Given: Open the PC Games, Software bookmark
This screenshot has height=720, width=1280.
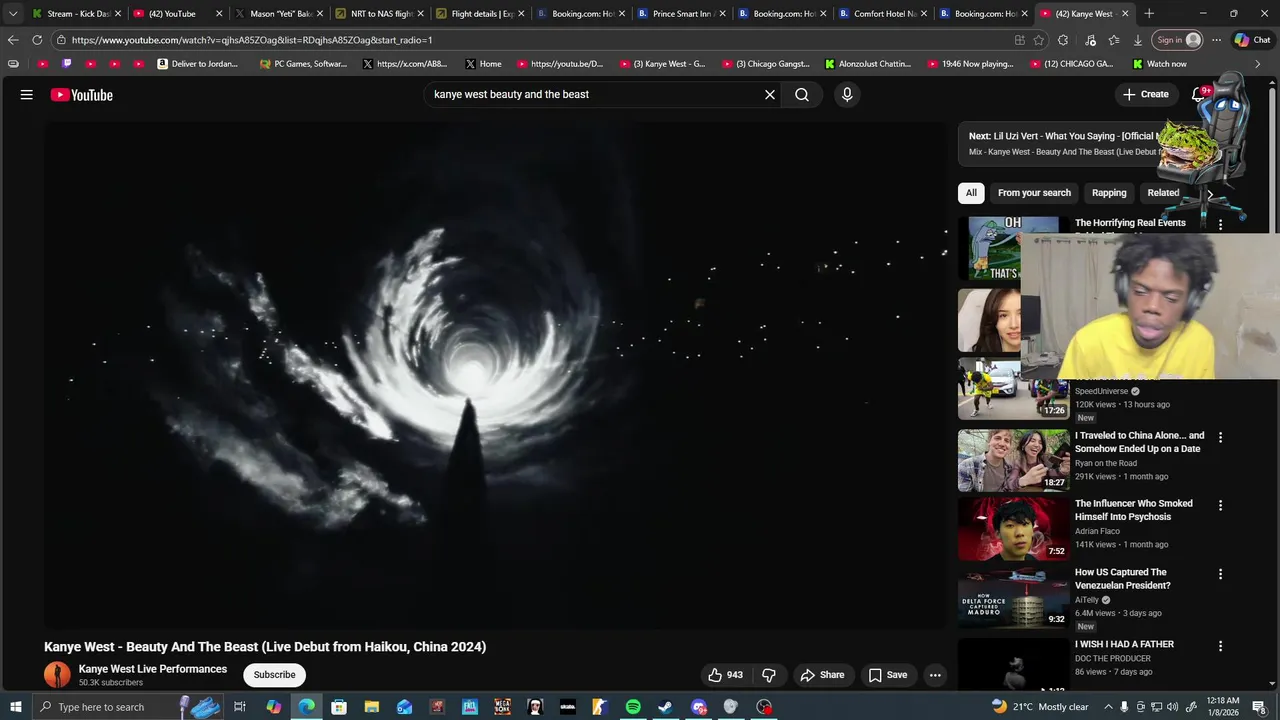Looking at the screenshot, I should (x=303, y=64).
